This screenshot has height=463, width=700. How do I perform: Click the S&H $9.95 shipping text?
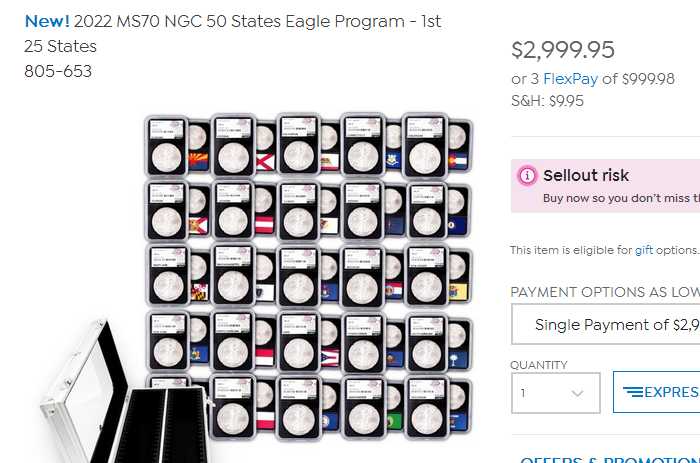coord(547,100)
